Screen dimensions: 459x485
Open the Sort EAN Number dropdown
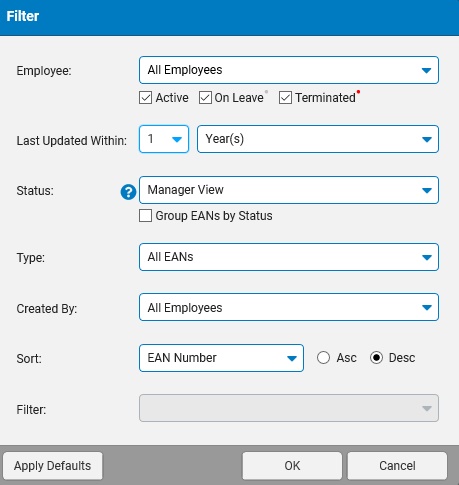(x=221, y=358)
